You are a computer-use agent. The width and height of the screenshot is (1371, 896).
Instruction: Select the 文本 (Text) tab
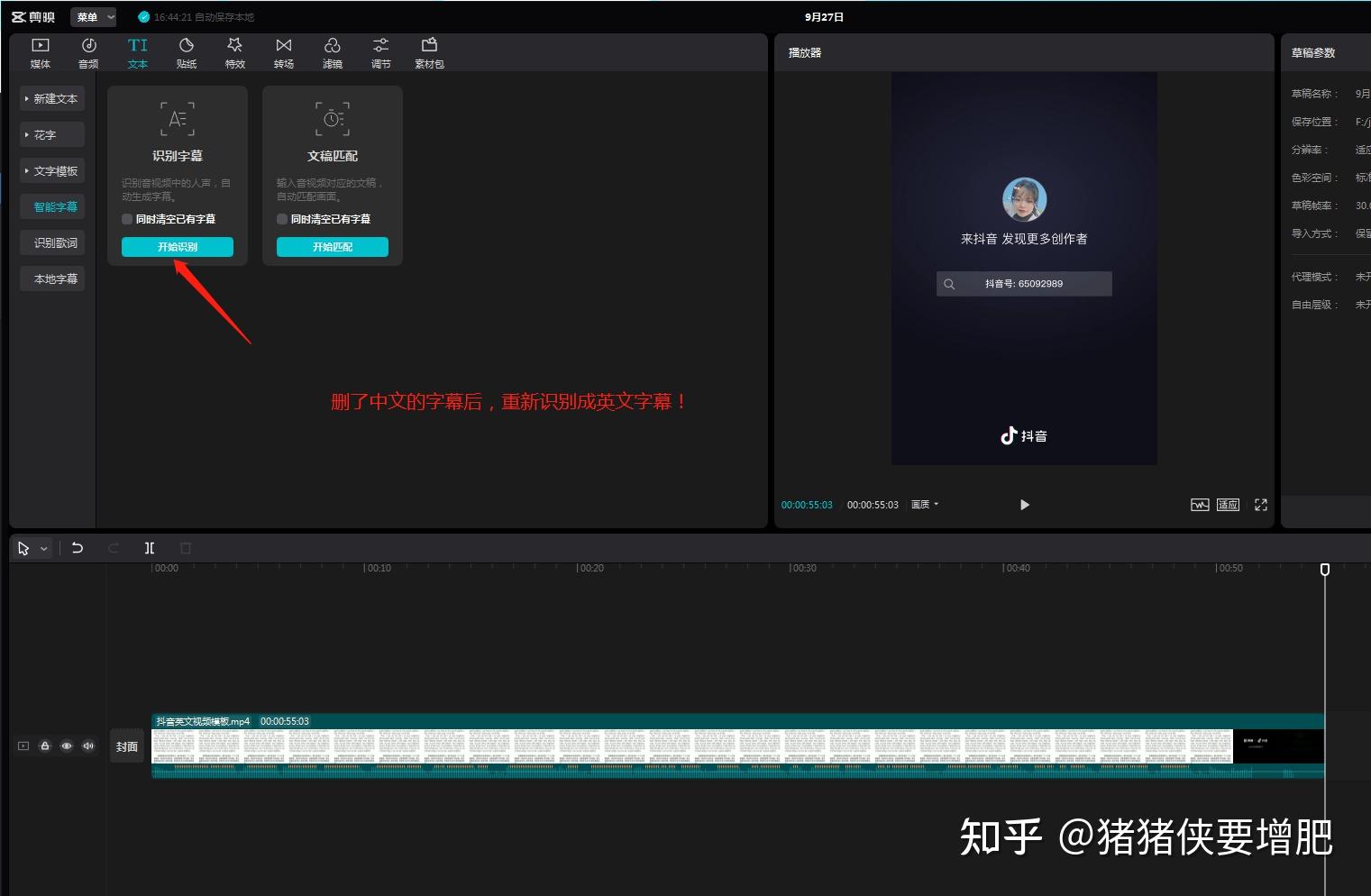pyautogui.click(x=137, y=53)
